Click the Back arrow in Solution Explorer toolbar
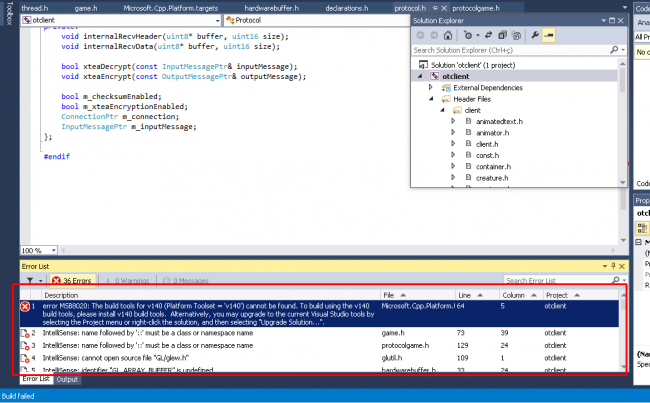650x403 pixels. (x=420, y=36)
